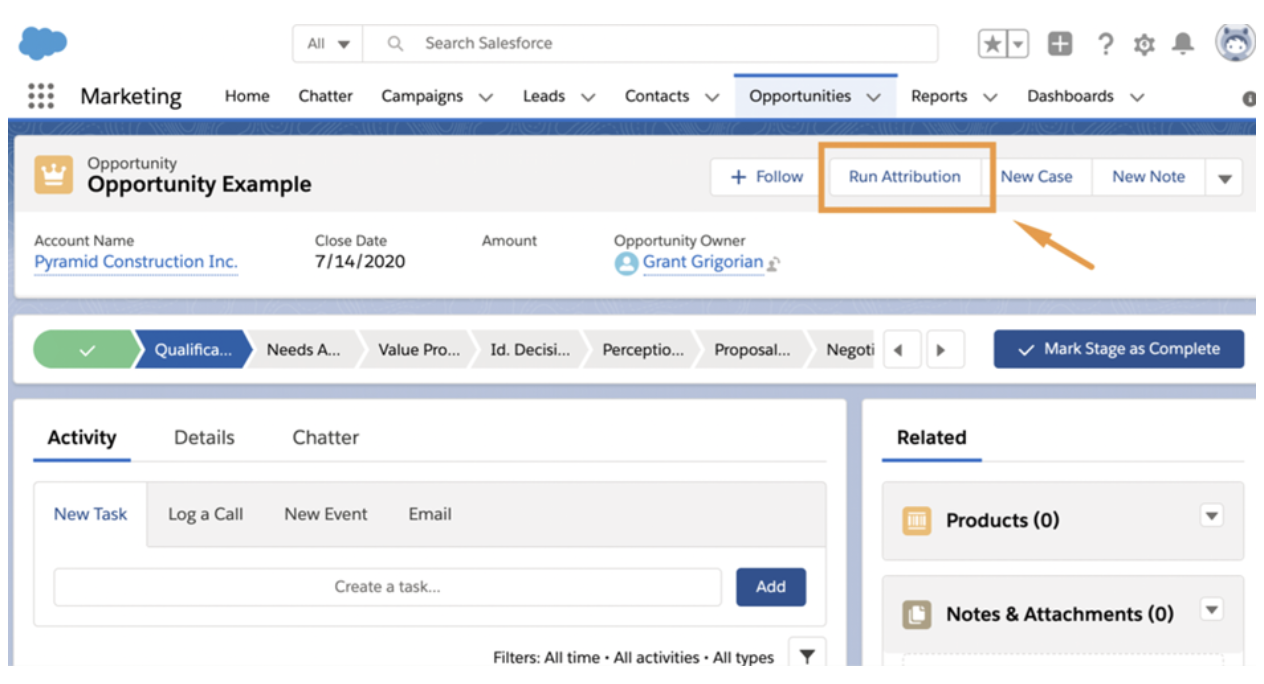Viewport: 1264px width, 684px height.
Task: Click the global add new item plus icon
Action: (1059, 43)
